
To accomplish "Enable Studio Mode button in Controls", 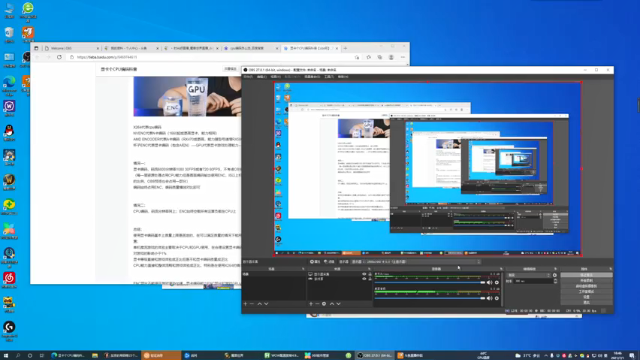I will click(x=587, y=292).
